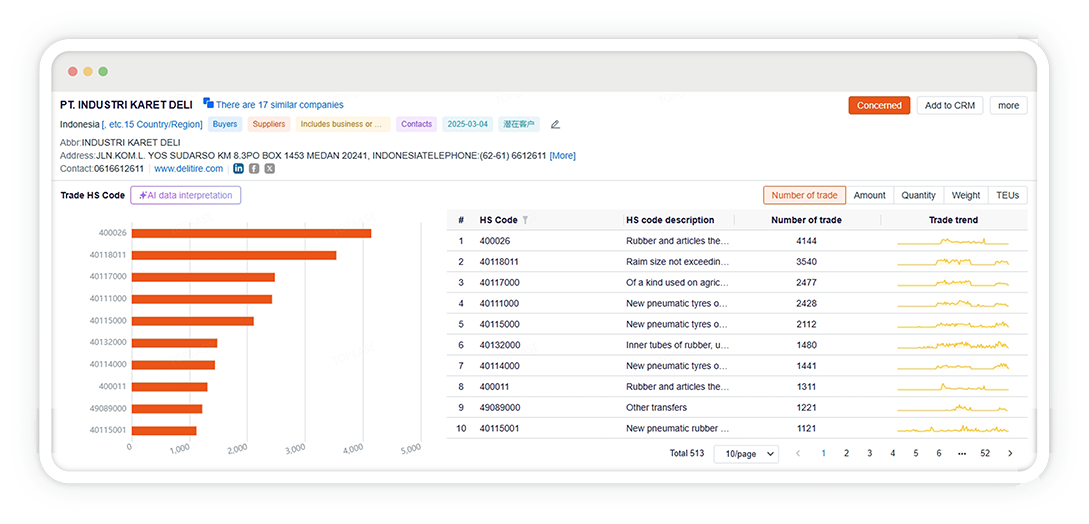This screenshot has width=1089, height=524.
Task: Open the Facebook page icon
Action: [x=254, y=168]
